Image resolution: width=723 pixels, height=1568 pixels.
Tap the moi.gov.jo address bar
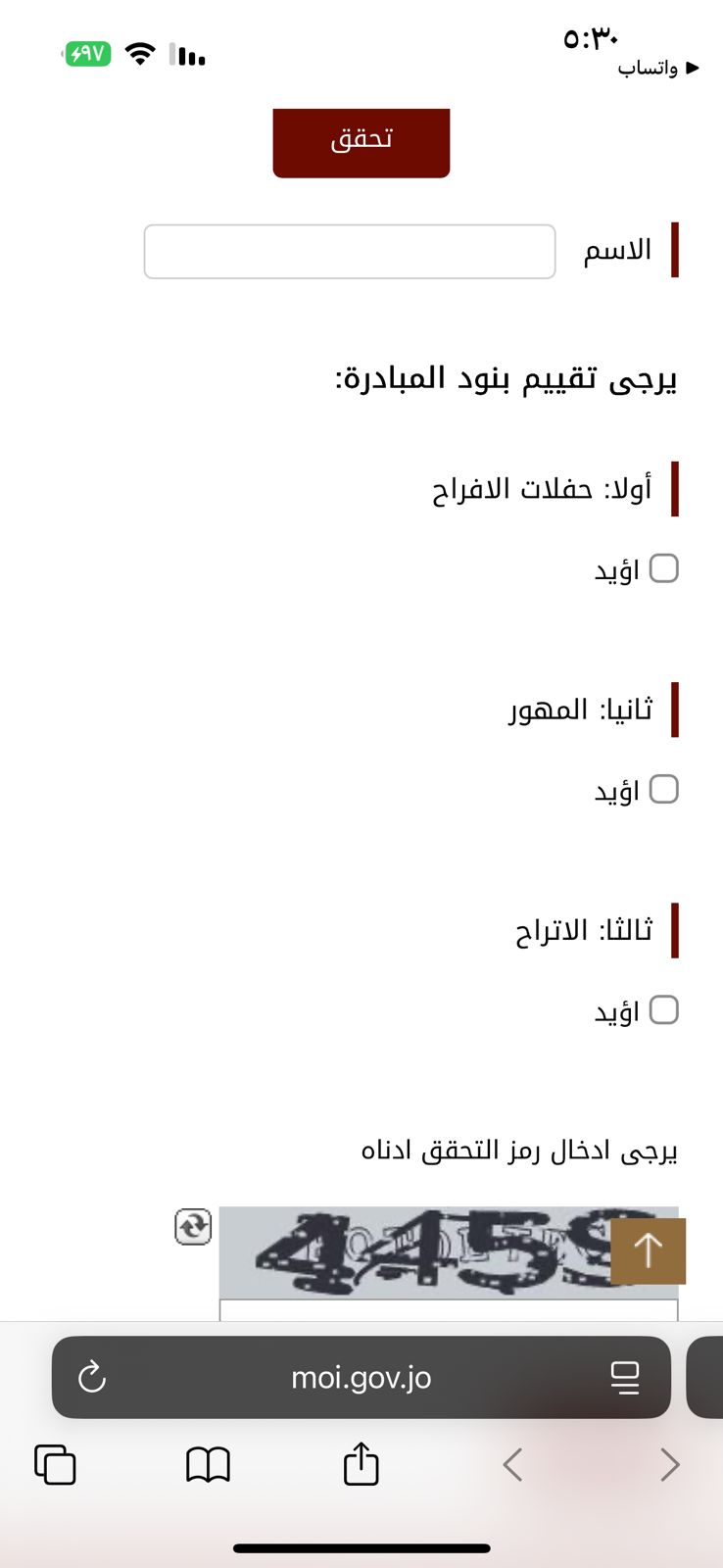point(361,1377)
